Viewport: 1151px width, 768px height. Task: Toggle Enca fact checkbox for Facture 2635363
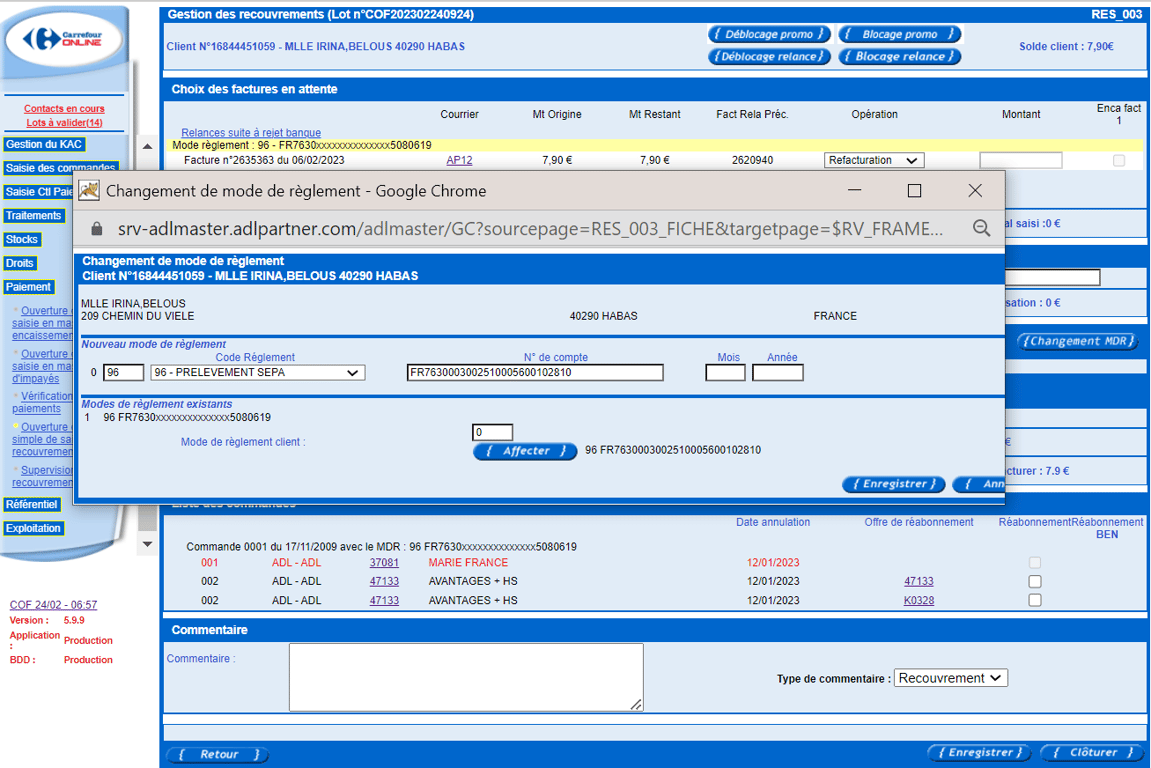point(1119,160)
